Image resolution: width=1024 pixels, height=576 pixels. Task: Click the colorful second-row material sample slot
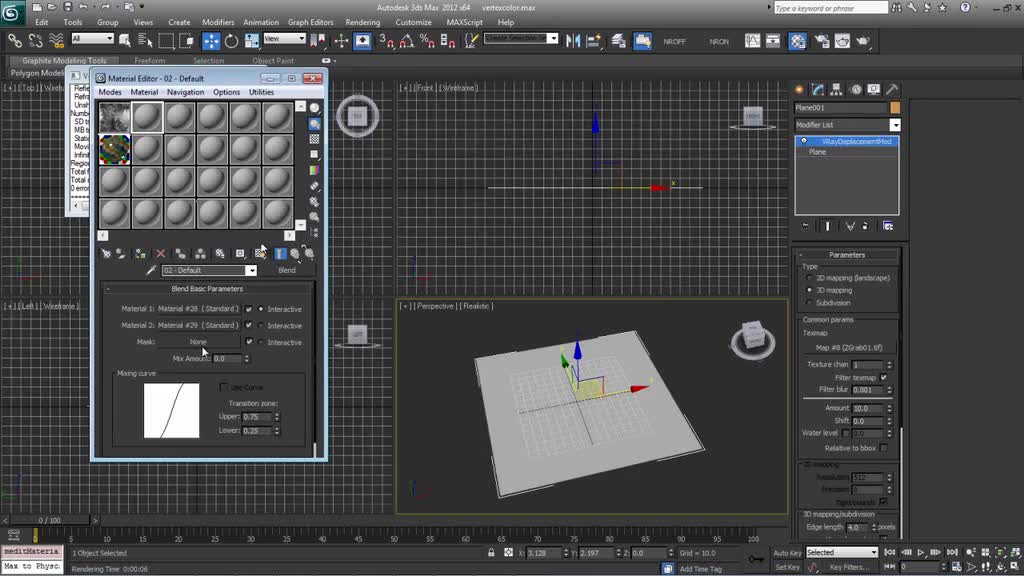tap(114, 149)
